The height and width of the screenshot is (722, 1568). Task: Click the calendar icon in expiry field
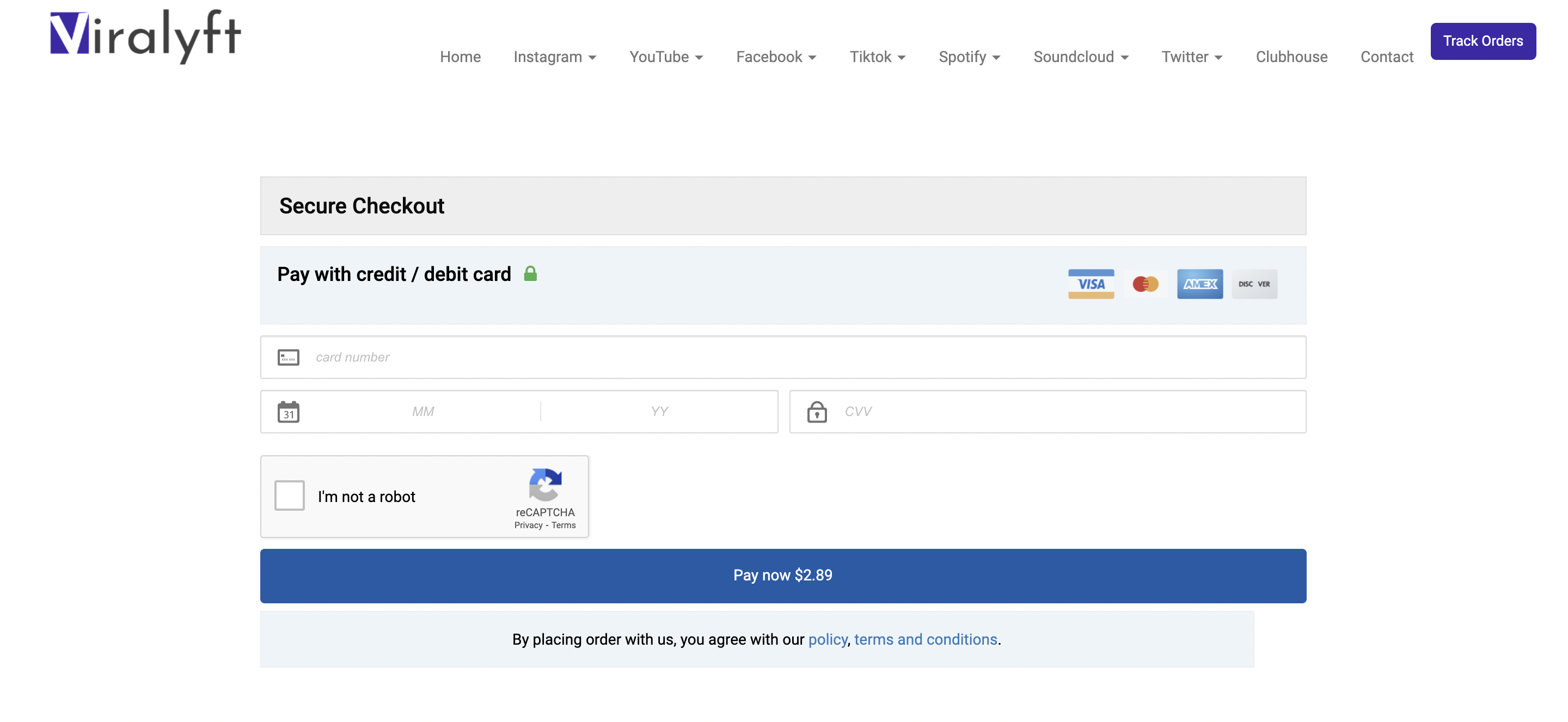coord(289,412)
